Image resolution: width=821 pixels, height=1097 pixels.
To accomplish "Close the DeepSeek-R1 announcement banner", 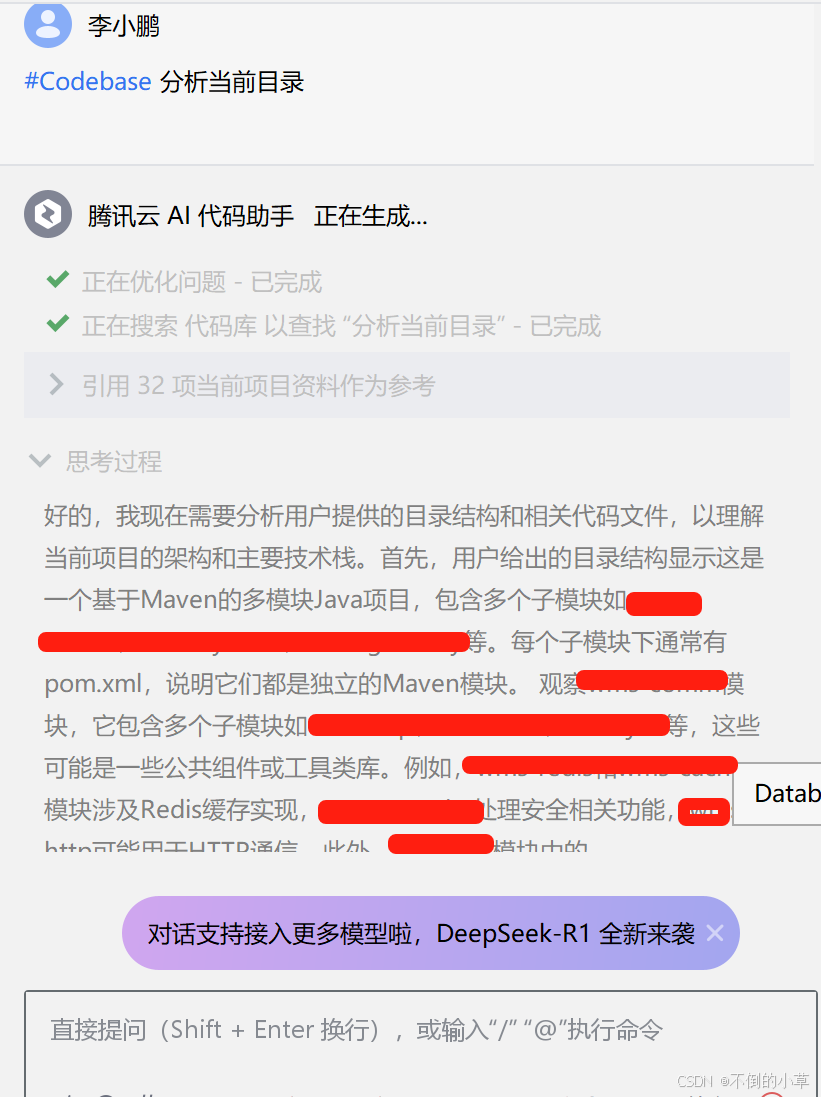I will tap(715, 933).
